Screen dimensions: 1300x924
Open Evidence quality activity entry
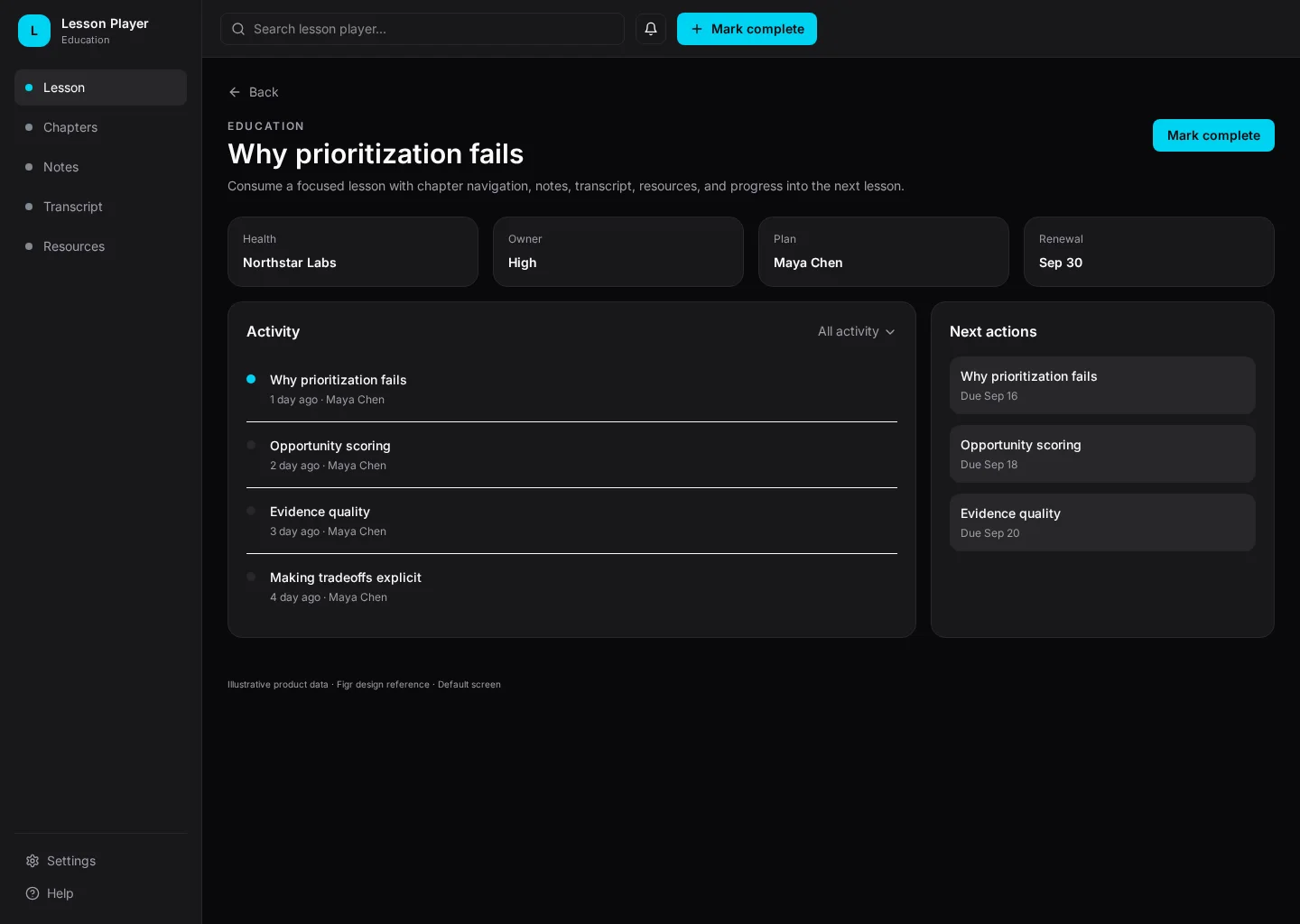571,521
